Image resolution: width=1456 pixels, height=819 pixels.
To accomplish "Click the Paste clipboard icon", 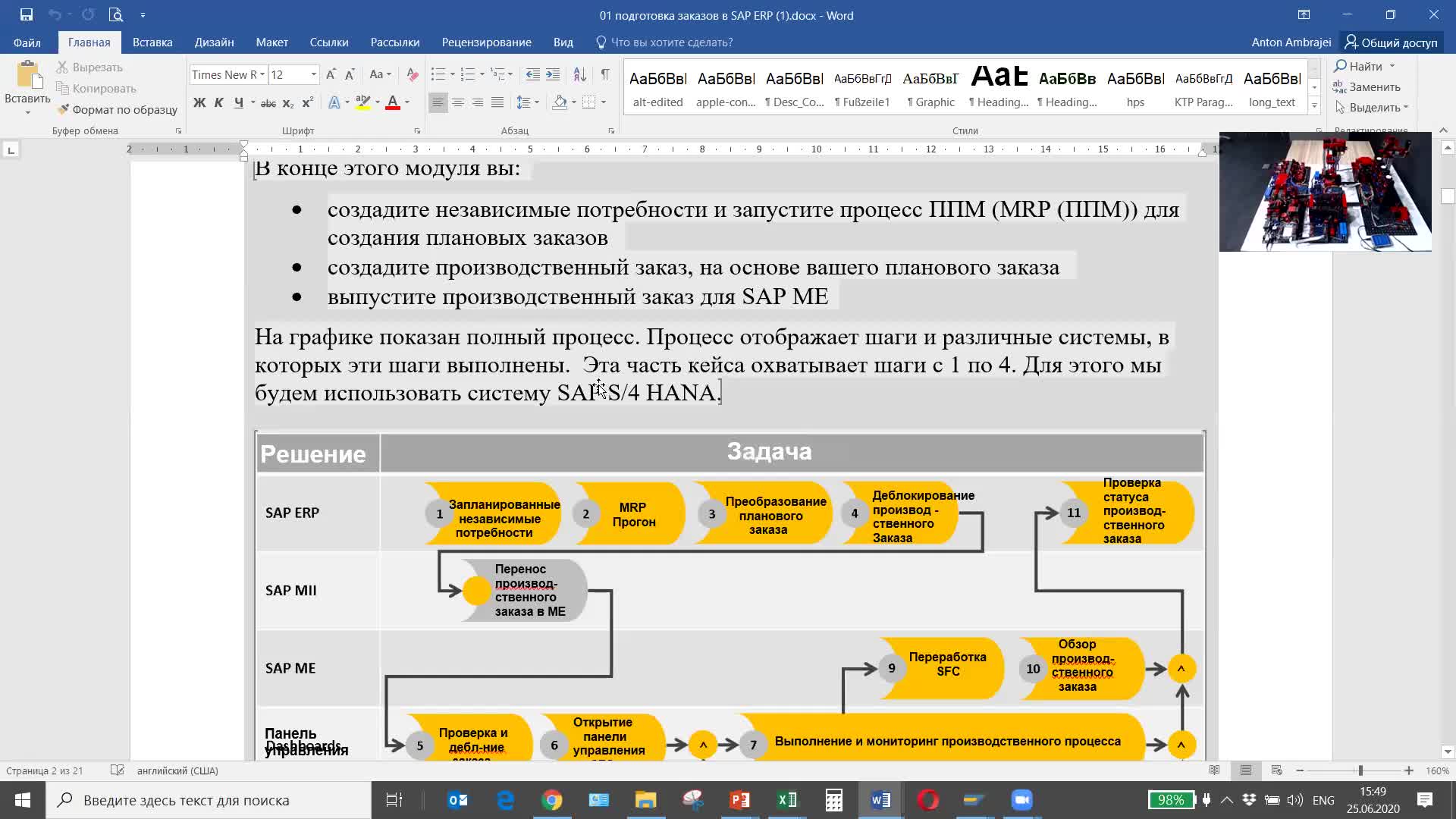I will pos(28,76).
